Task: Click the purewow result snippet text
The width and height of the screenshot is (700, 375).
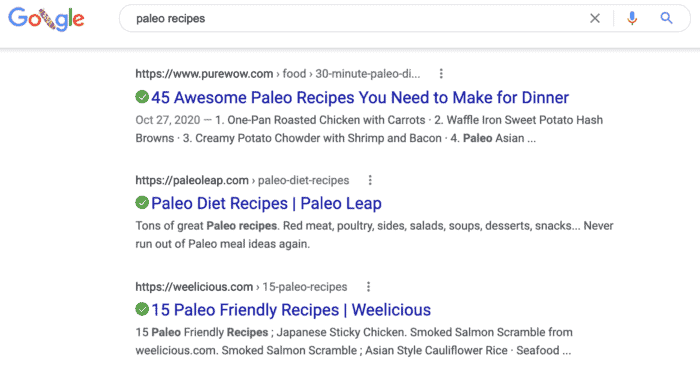Action: (x=369, y=129)
